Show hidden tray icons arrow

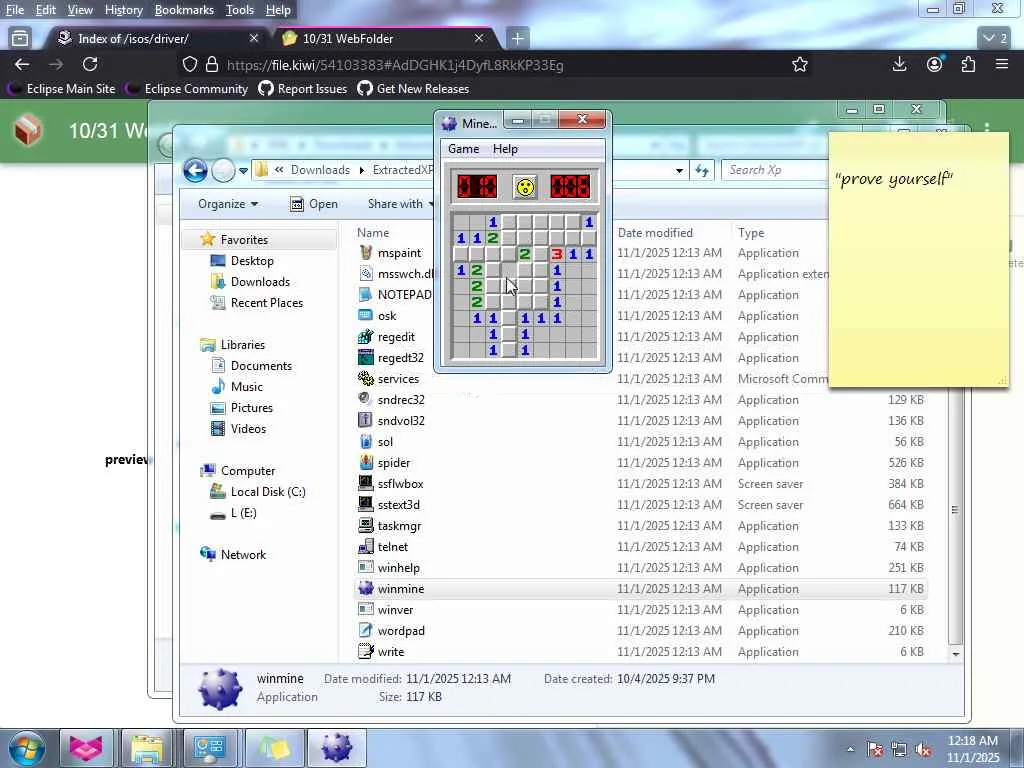[850, 750]
